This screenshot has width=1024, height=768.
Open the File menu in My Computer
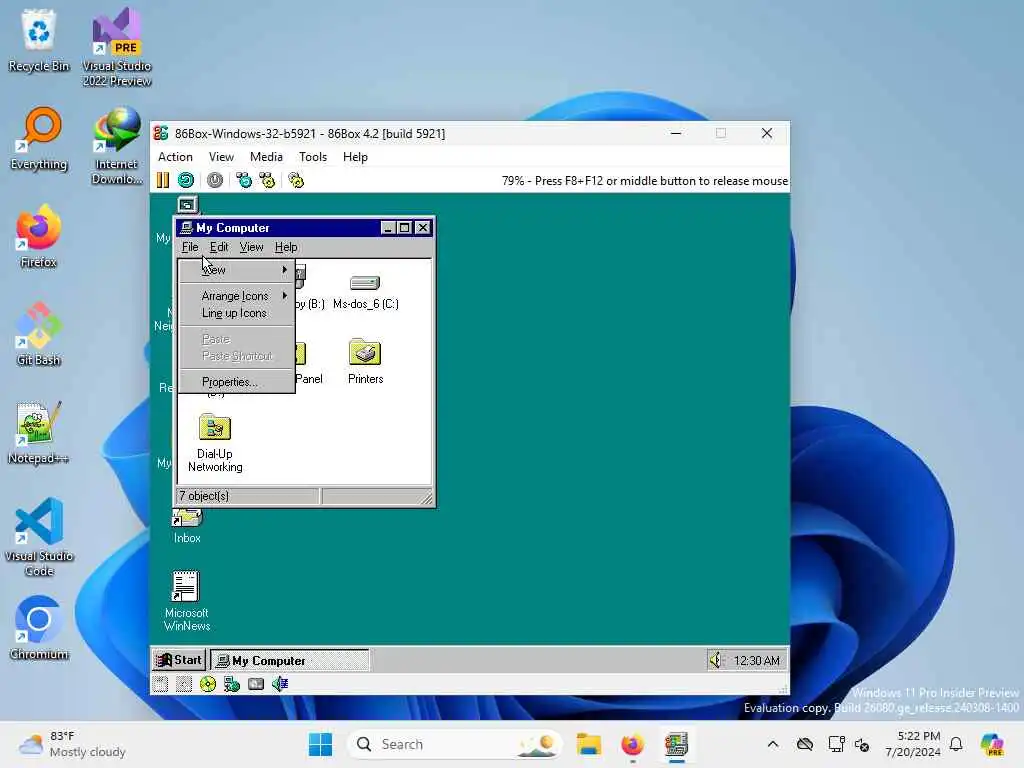pyautogui.click(x=190, y=247)
